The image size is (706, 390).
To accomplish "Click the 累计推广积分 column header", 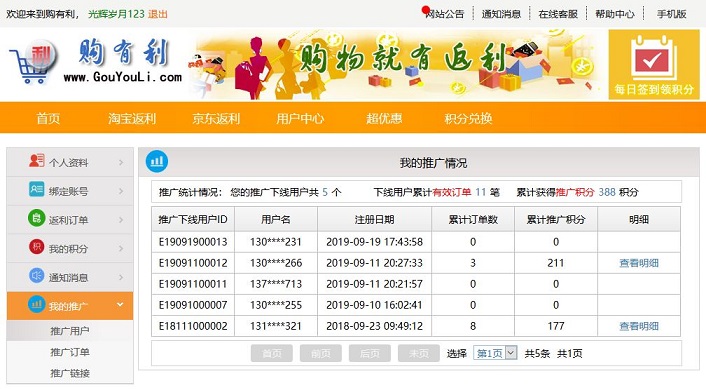I will coord(556,220).
